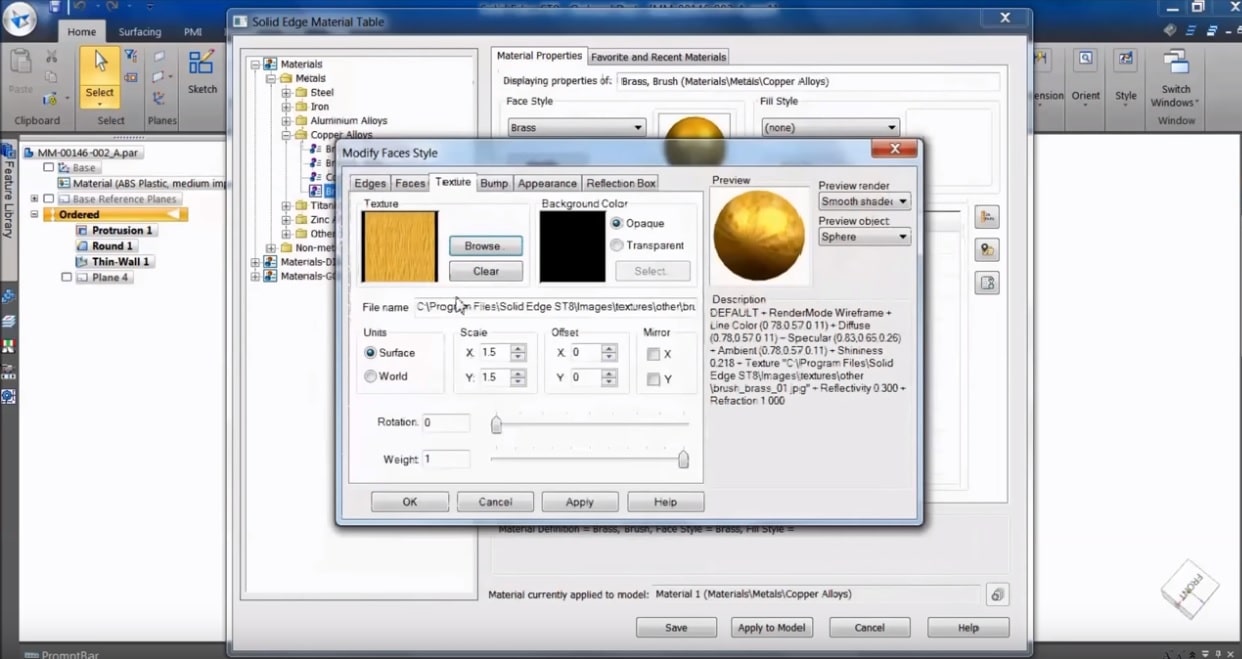Click the third icon button beside the property list
The image size is (1242, 659).
[x=987, y=283]
